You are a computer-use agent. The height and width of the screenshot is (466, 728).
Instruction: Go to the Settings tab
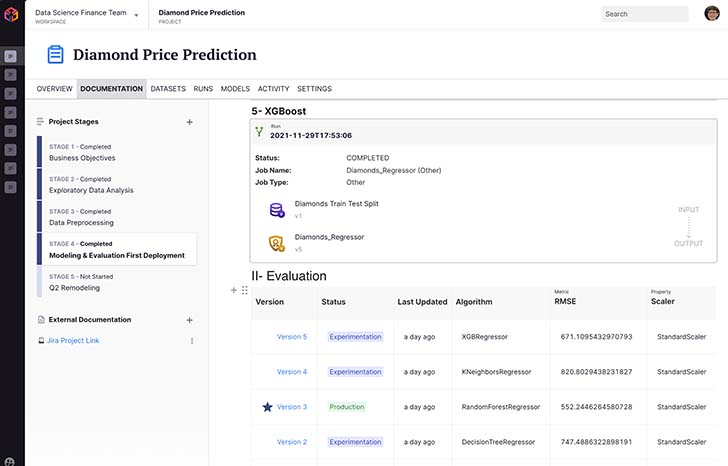click(314, 89)
